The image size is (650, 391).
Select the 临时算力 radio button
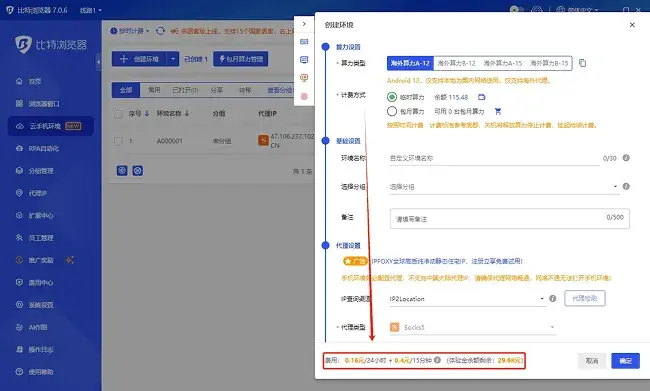click(392, 97)
